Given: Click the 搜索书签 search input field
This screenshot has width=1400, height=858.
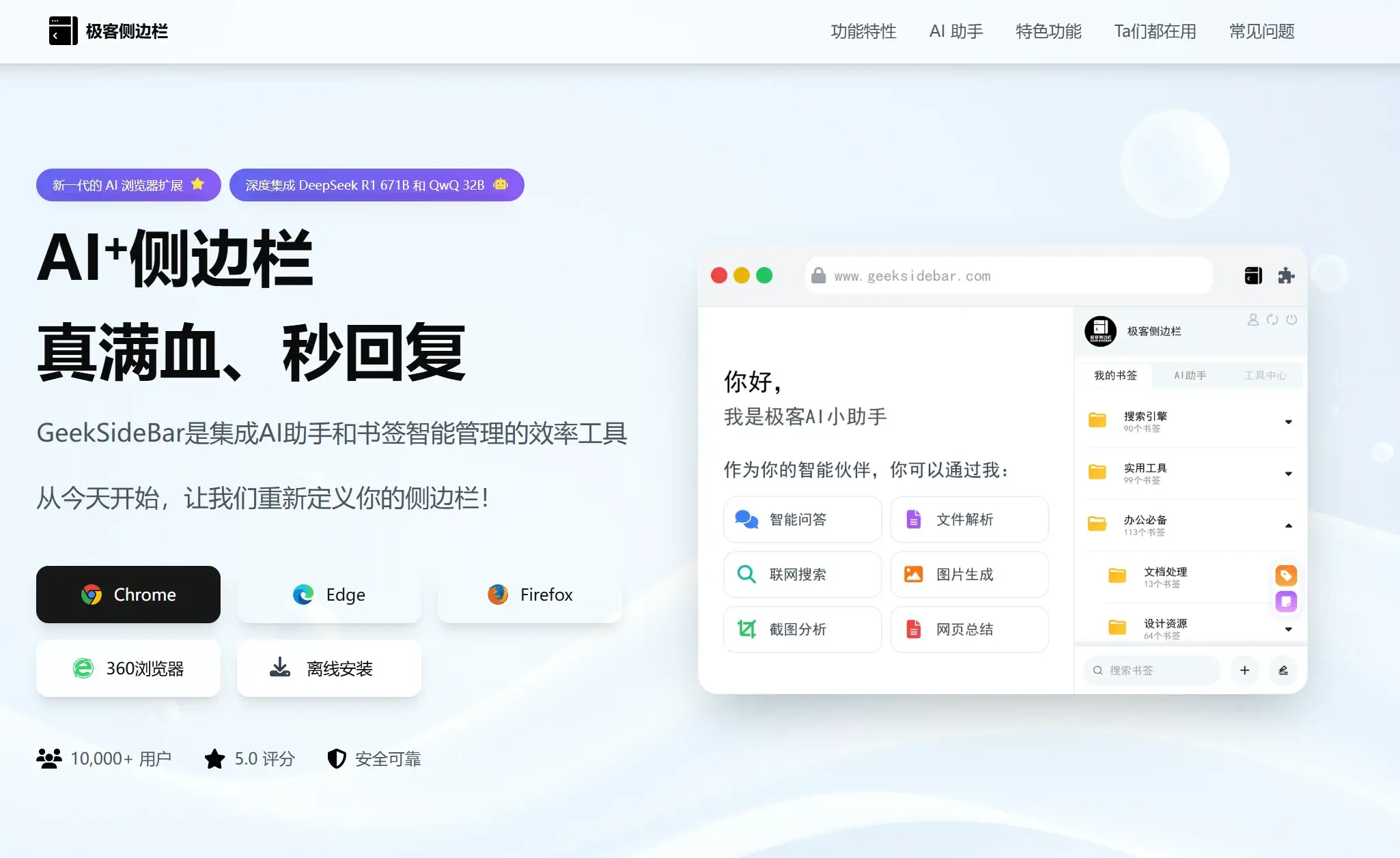Looking at the screenshot, I should coord(1151,670).
